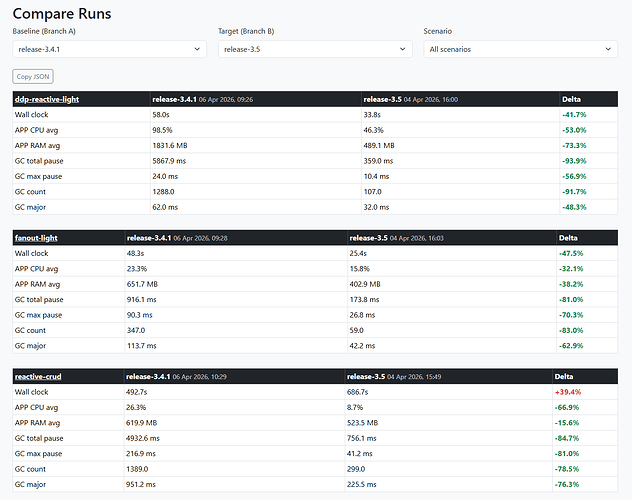The height and width of the screenshot is (500, 632).
Task: Click GC major label in reactive-crud table
Action: (x=30, y=484)
